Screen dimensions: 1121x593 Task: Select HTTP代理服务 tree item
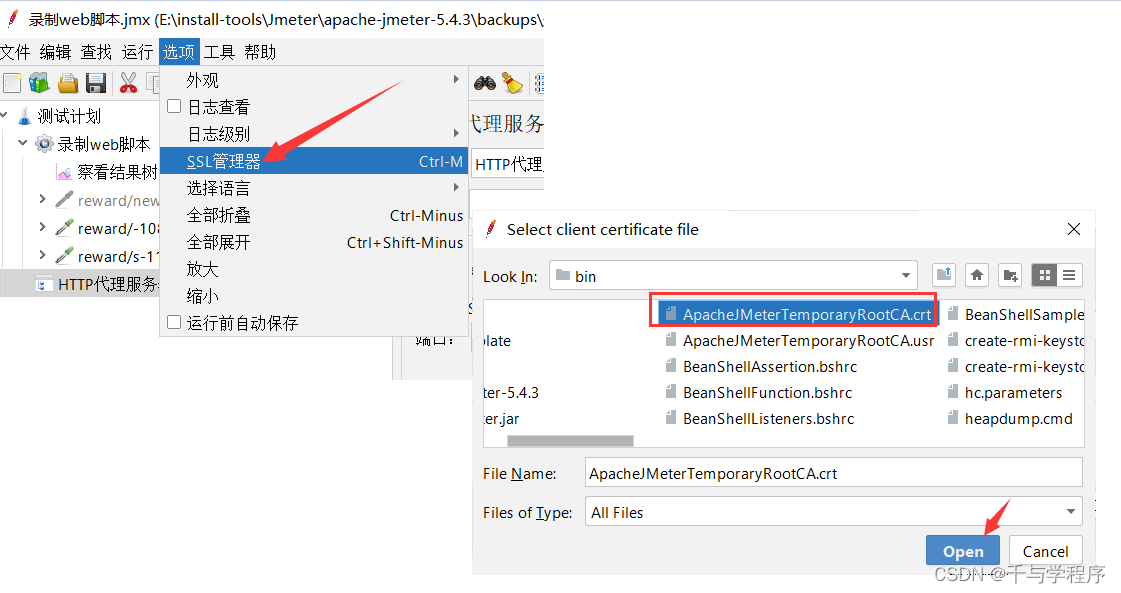tap(98, 284)
